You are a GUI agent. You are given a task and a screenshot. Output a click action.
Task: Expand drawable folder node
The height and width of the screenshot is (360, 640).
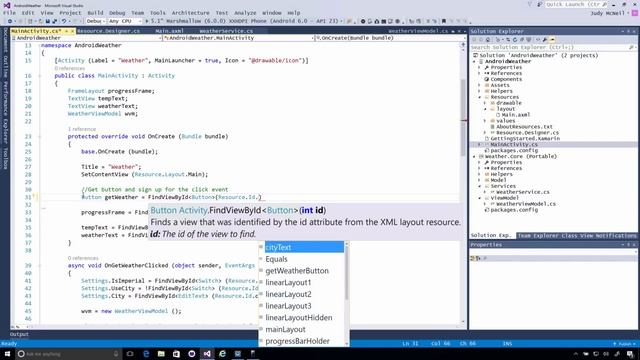coord(485,103)
